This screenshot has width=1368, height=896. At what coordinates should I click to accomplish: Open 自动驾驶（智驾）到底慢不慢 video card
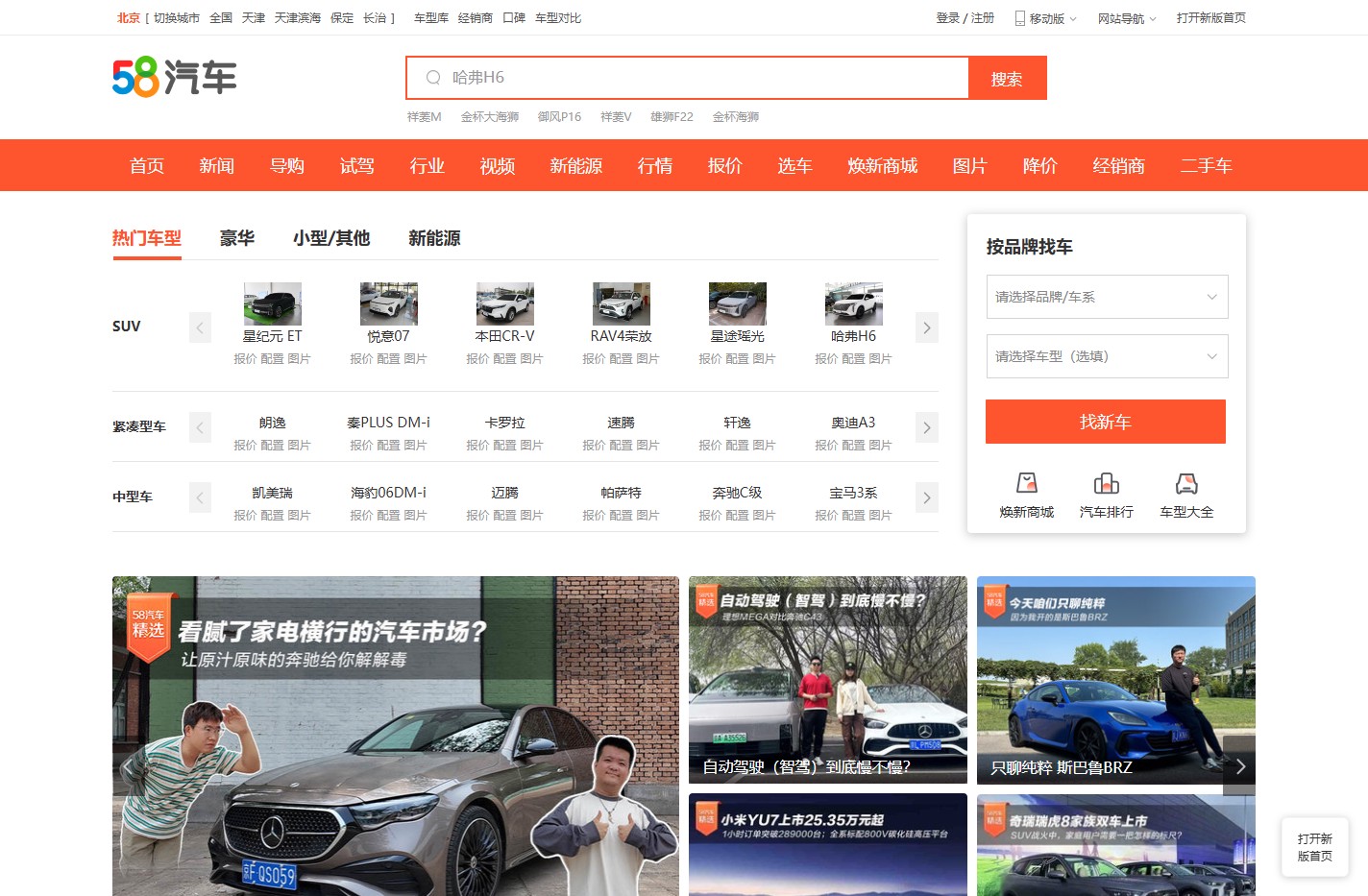[828, 680]
